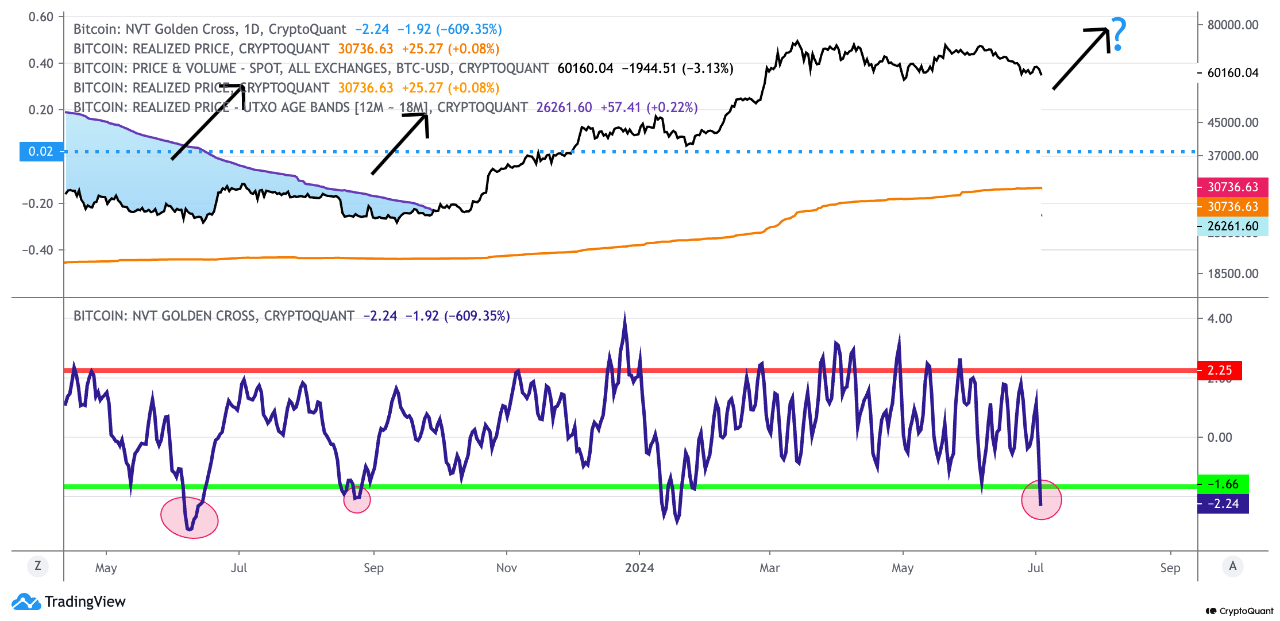This screenshot has height=621, width=1280.
Task: Click the orange 30736.63 price axis label
Action: [1232, 206]
